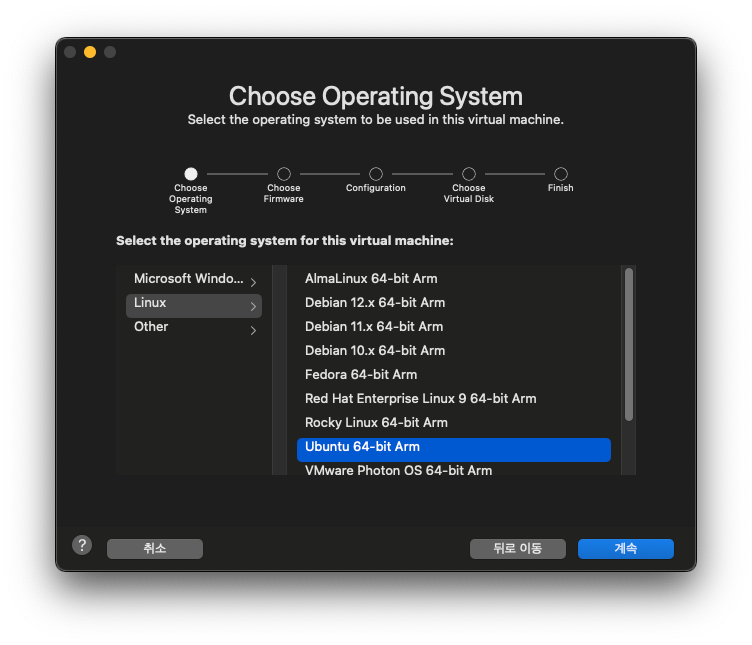752x645 pixels.
Task: Click the 뒤로 이동 back button
Action: [517, 549]
